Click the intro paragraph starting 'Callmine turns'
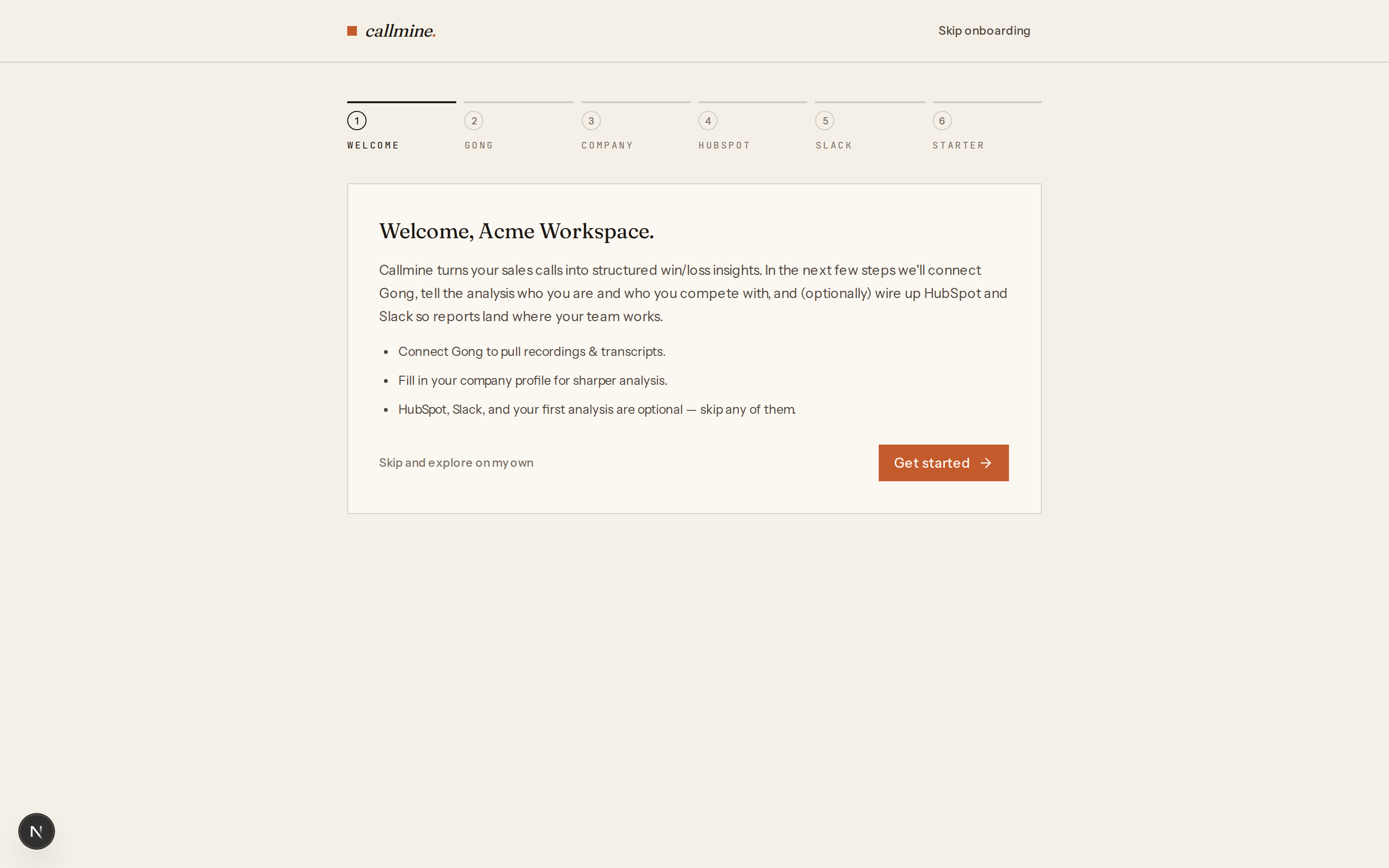Screen dimensions: 1389x868 tap(694, 293)
